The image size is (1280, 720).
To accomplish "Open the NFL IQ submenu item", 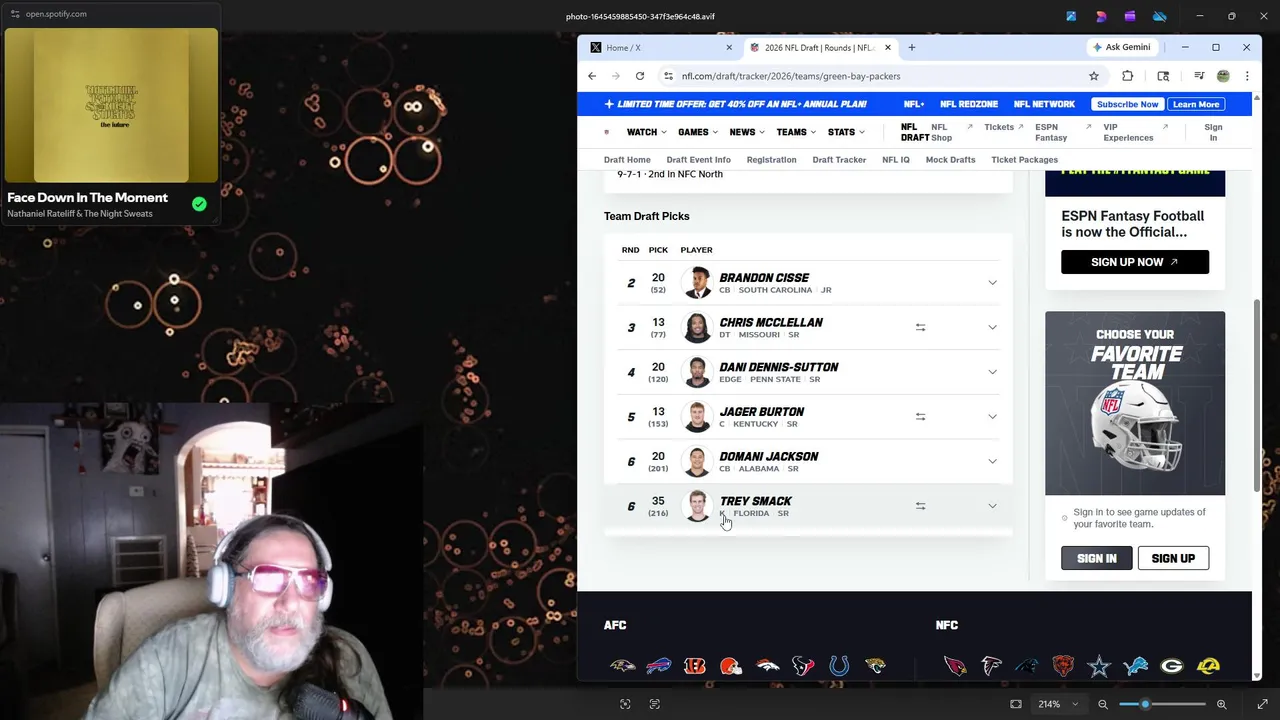I will tap(896, 160).
